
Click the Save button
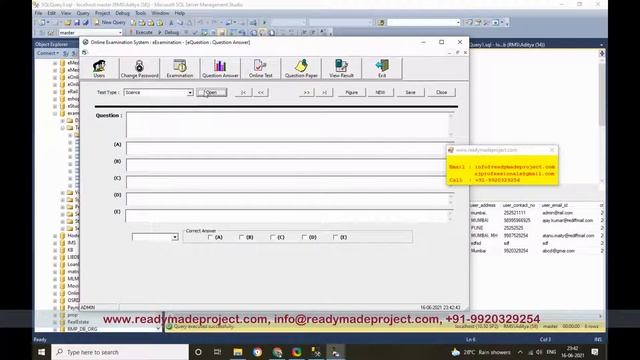(x=410, y=93)
